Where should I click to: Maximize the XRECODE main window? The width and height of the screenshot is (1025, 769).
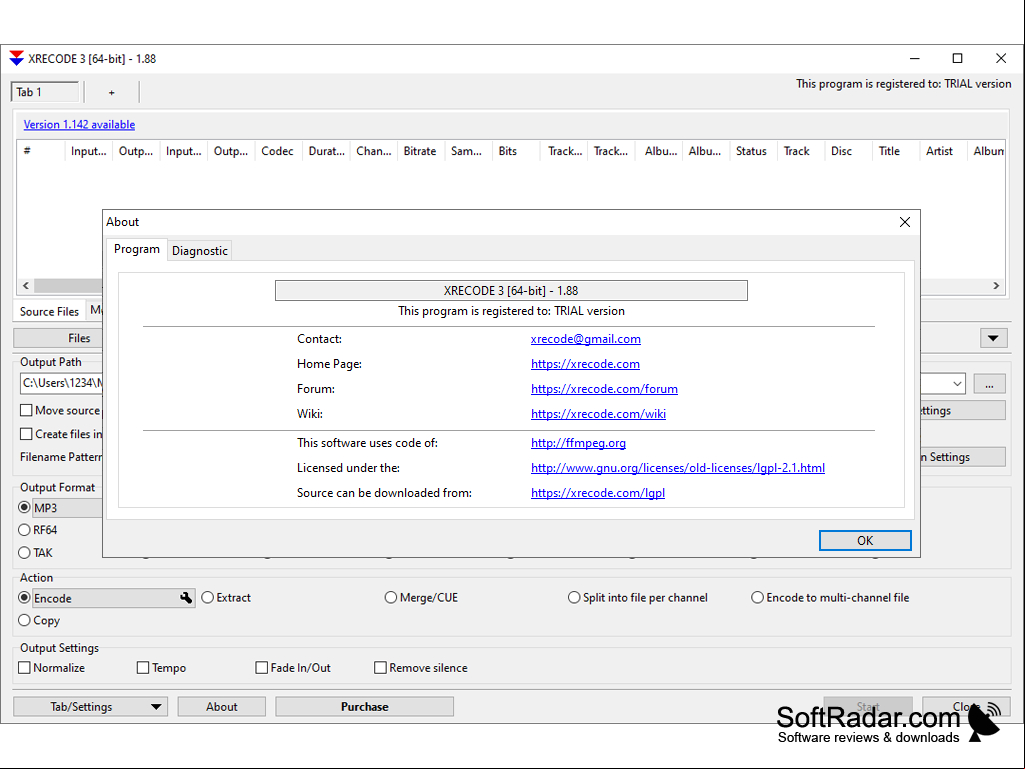click(x=957, y=58)
